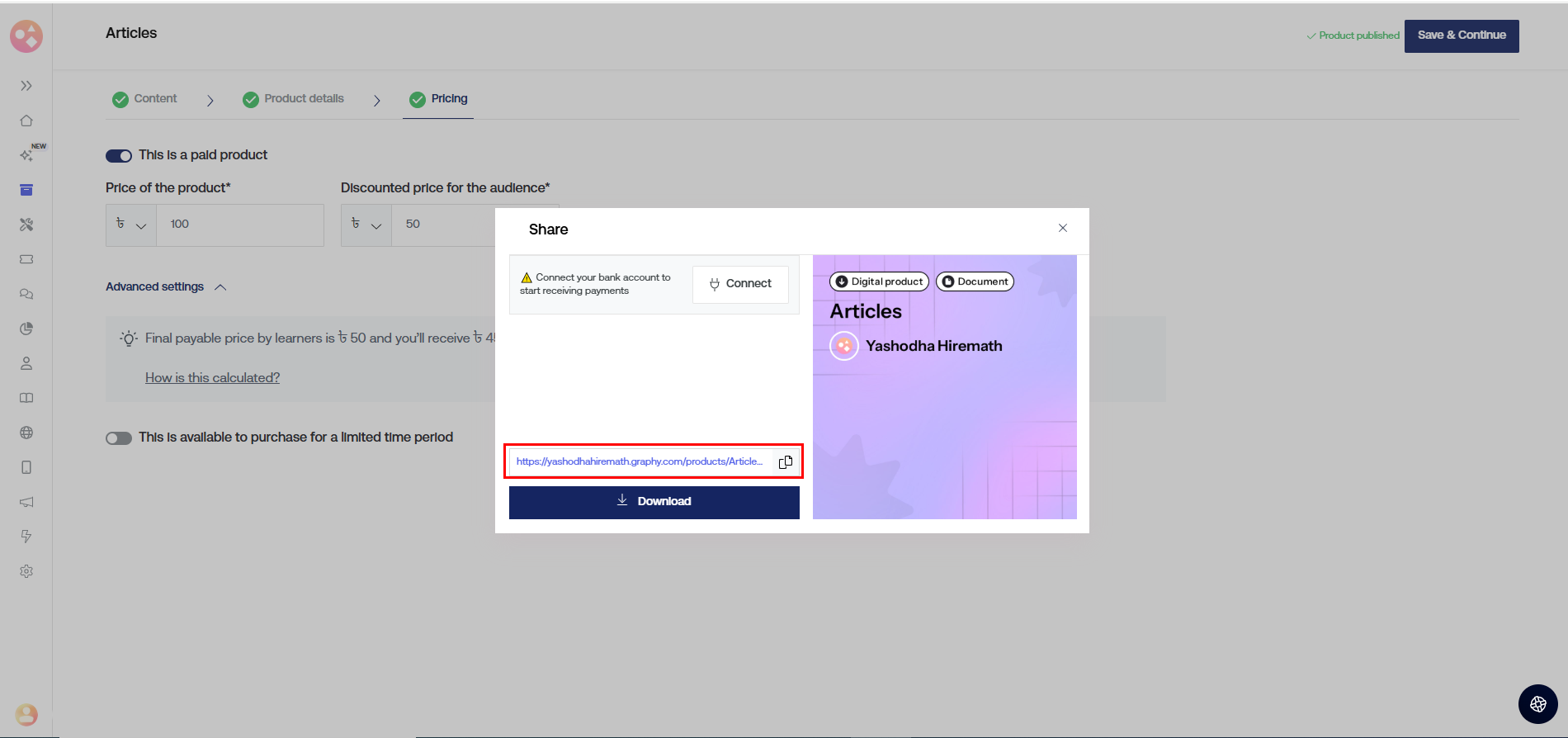Click the copy link icon in Share dialog

click(x=785, y=462)
